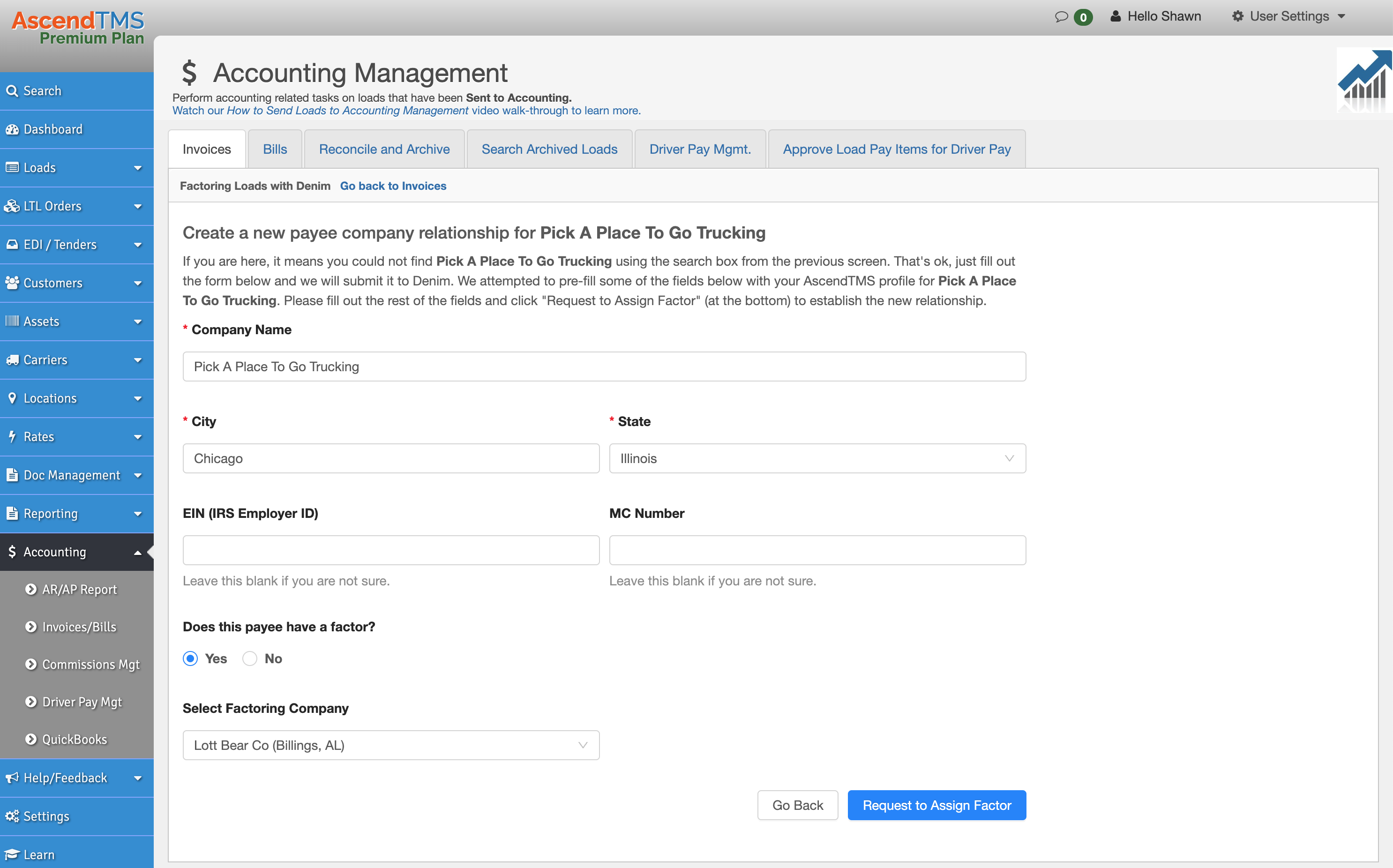Click the Accounting dollar sign icon in sidebar
Screen dimensions: 1393x868
(12, 552)
